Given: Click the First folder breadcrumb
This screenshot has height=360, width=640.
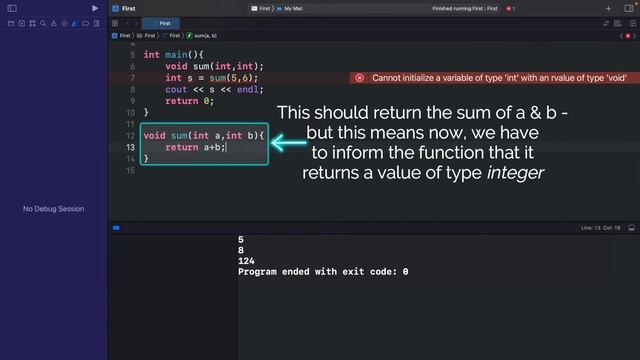Looking at the screenshot, I should click(x=146, y=36).
